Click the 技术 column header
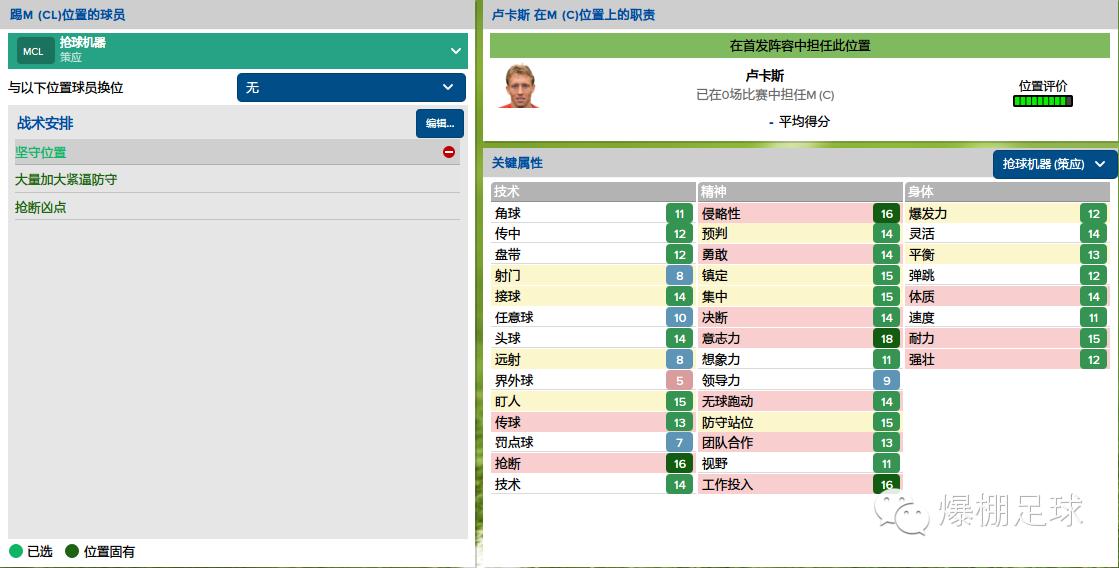Image resolution: width=1119 pixels, height=568 pixels. (592, 191)
